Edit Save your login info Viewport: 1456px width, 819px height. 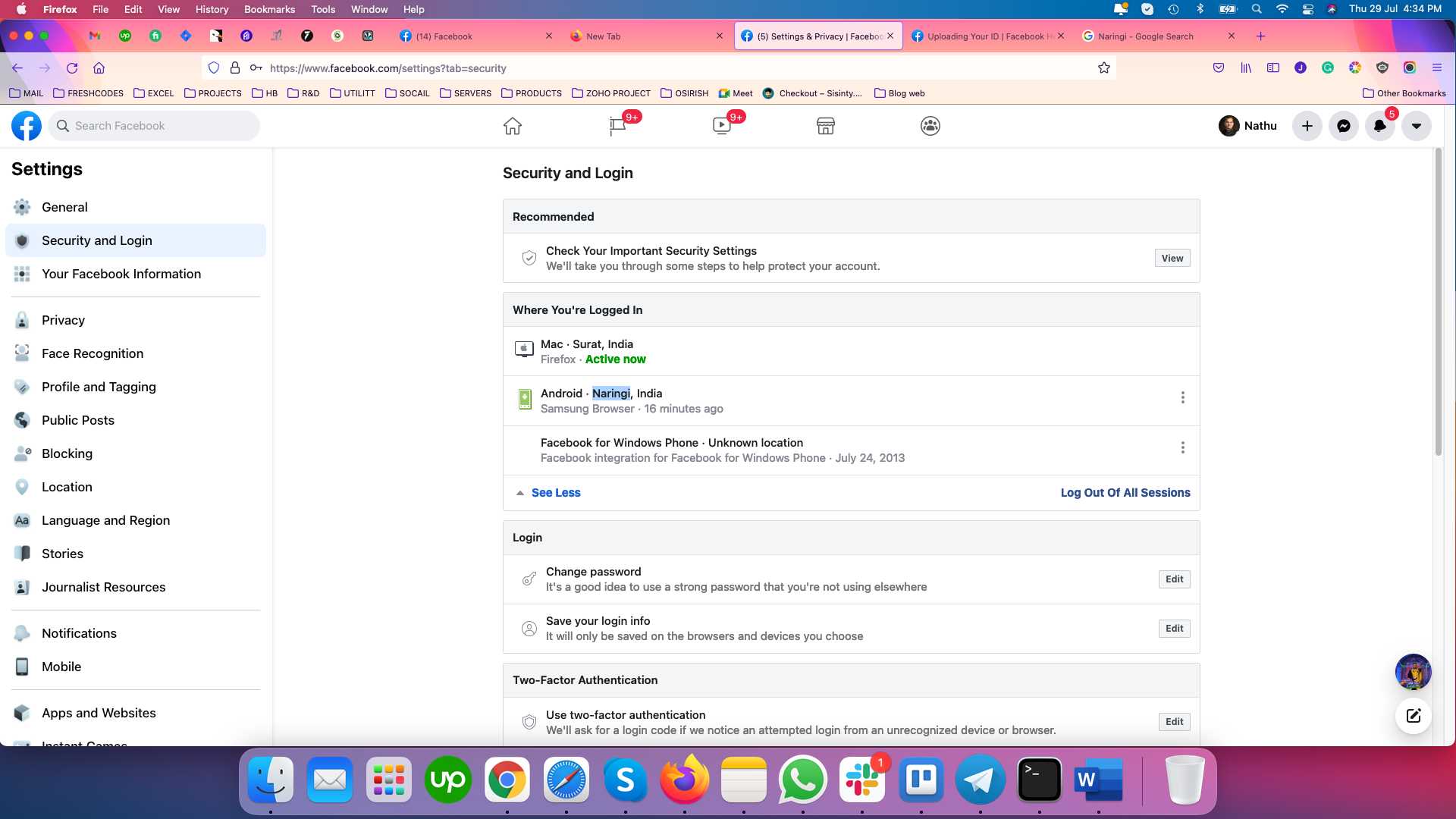coord(1175,629)
